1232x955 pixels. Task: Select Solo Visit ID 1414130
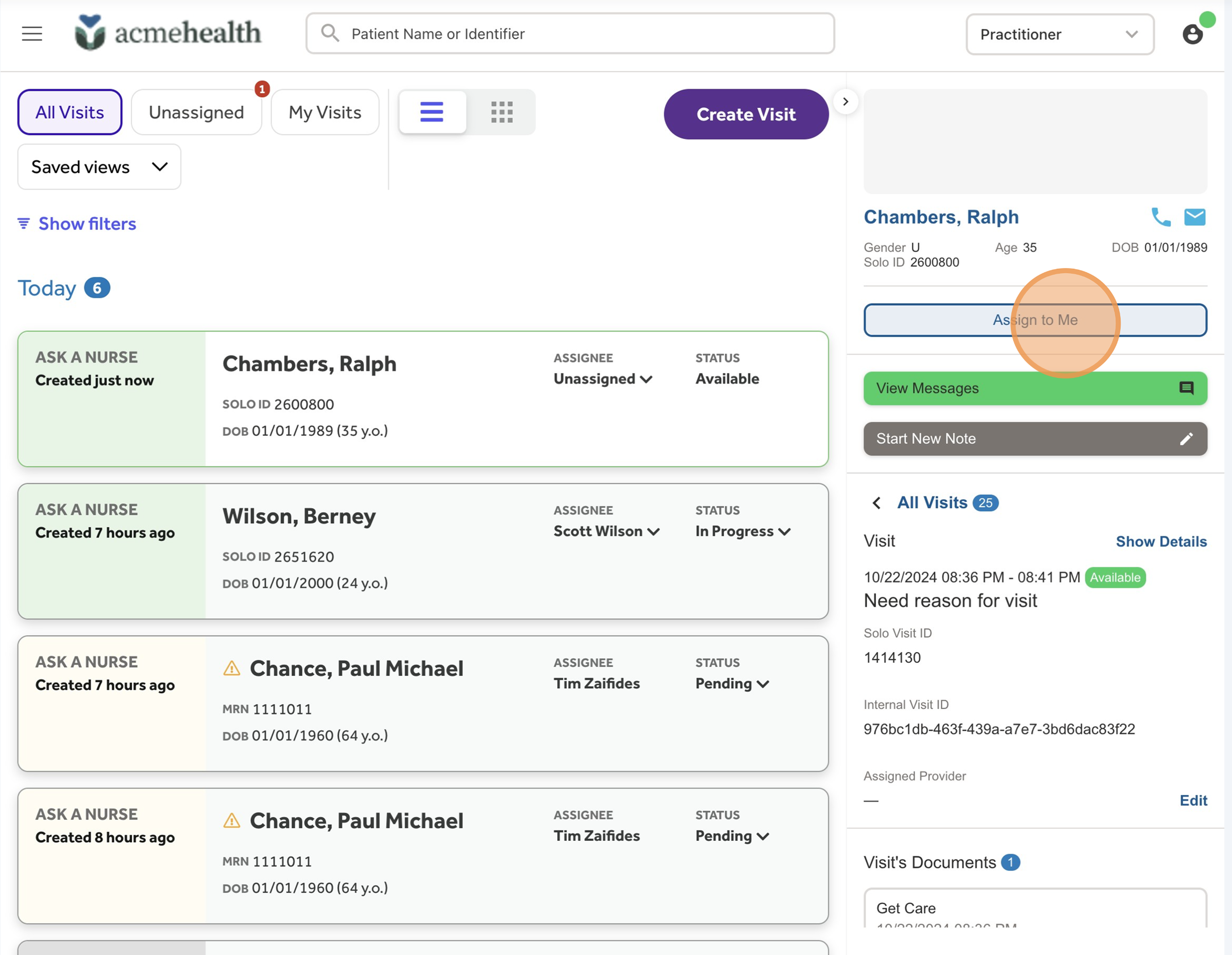coord(892,657)
